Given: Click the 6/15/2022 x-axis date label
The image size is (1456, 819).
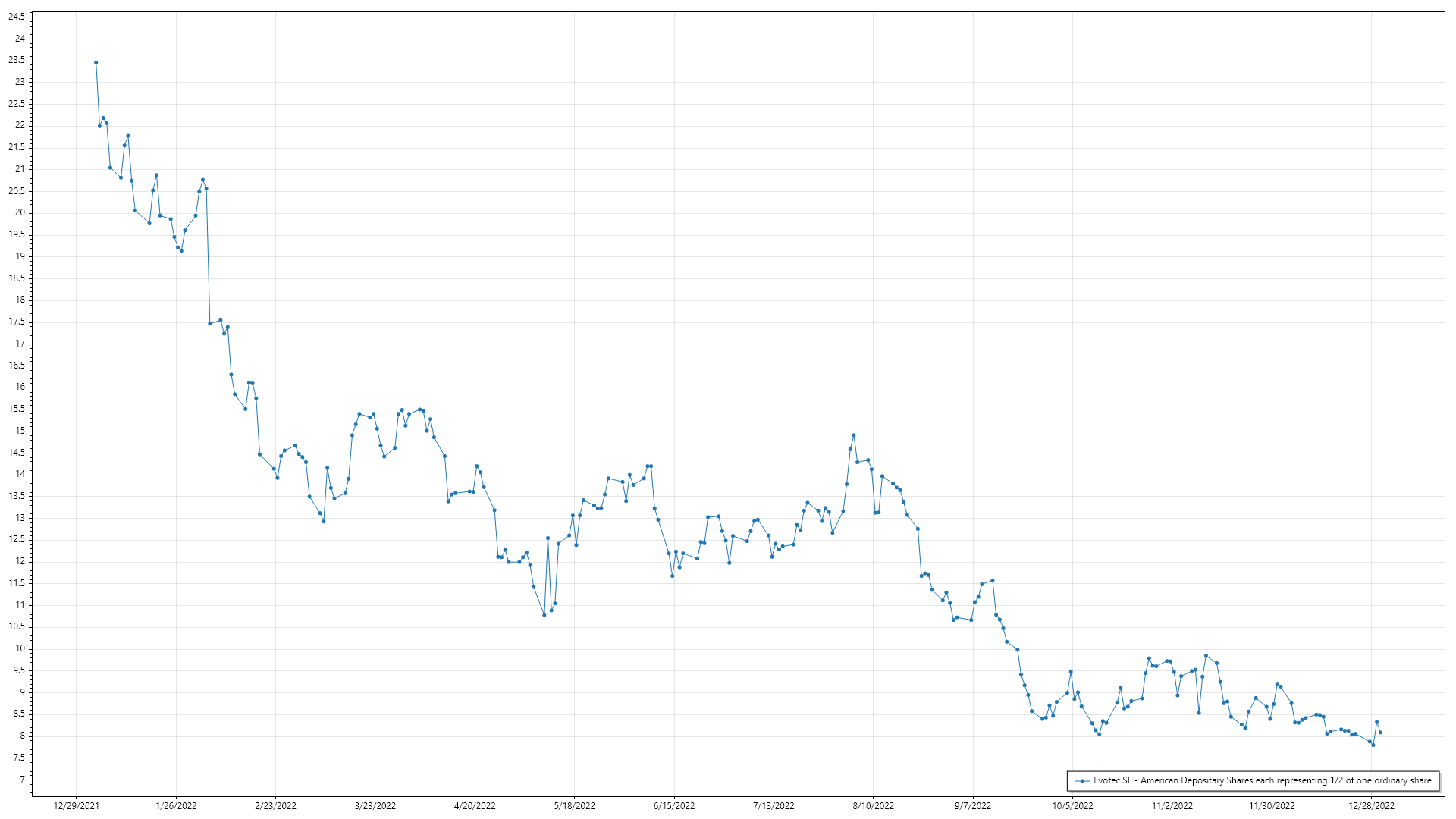Looking at the screenshot, I should tap(674, 805).
